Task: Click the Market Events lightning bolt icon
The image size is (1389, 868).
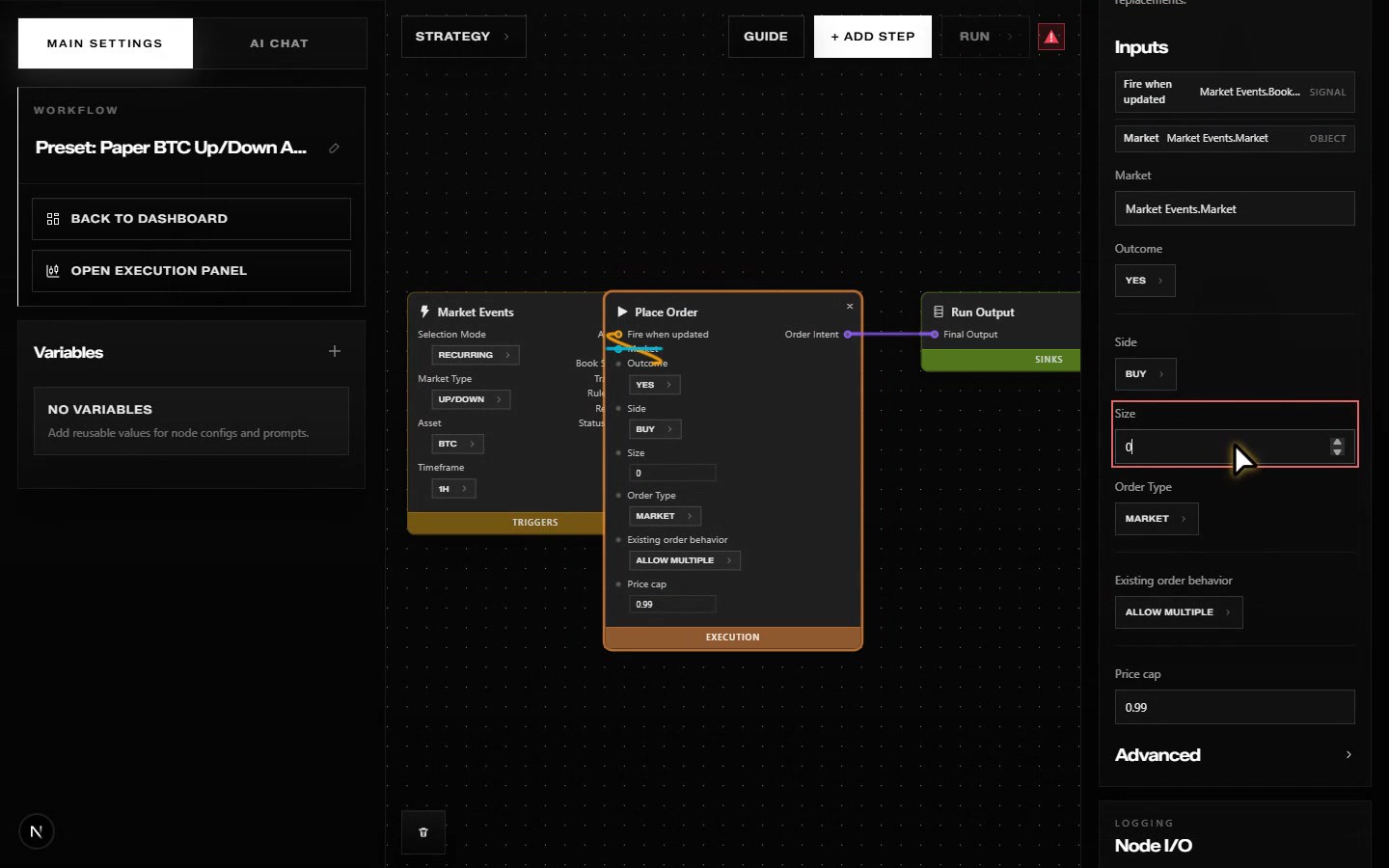Action: pos(424,312)
